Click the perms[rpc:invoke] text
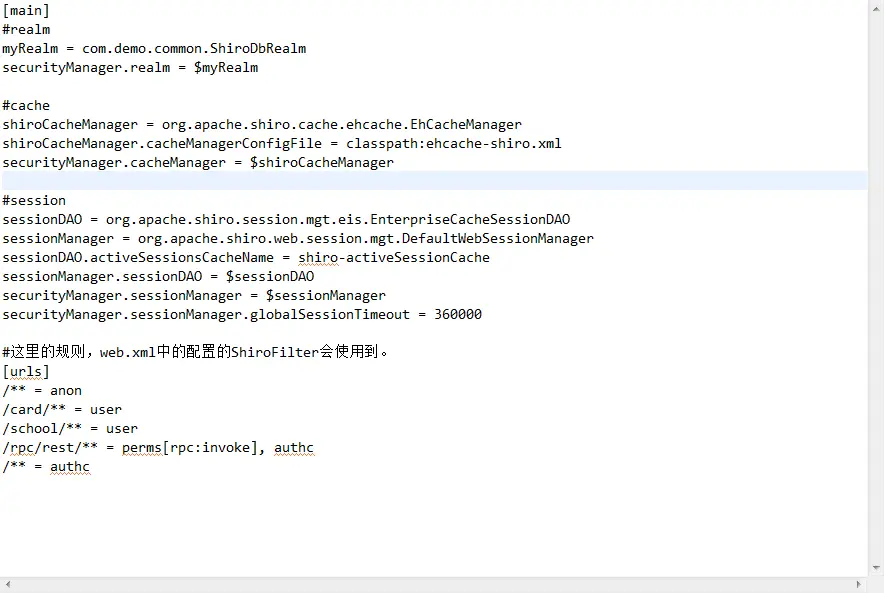 [189, 448]
